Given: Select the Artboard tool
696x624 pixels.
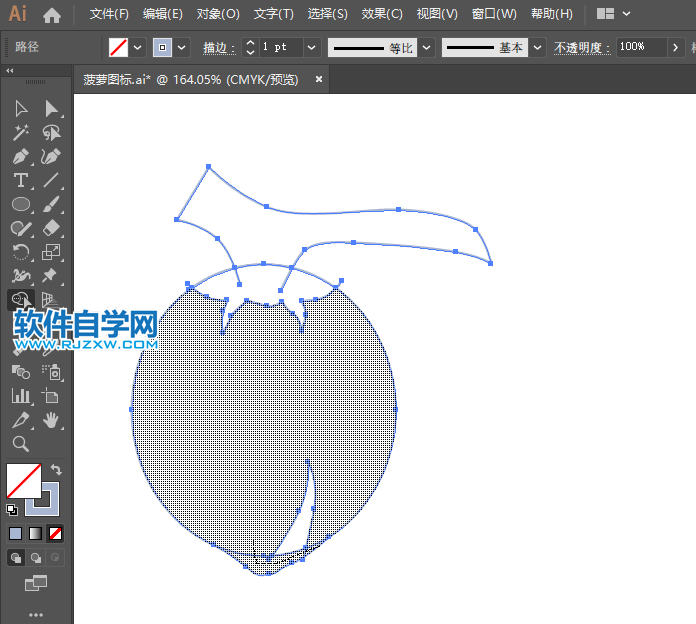Looking at the screenshot, I should pyautogui.click(x=51, y=395).
